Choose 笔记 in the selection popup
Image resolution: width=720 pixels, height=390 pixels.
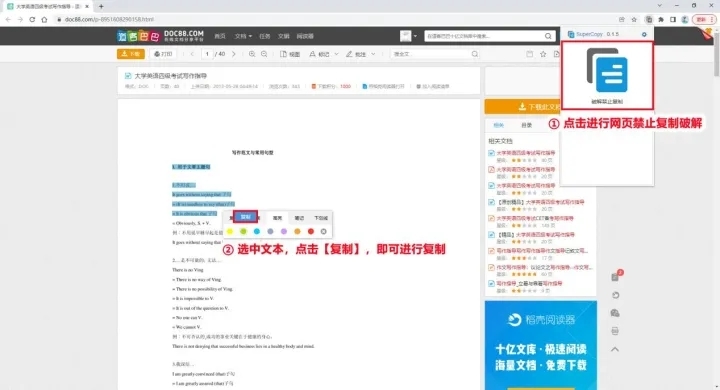point(299,218)
